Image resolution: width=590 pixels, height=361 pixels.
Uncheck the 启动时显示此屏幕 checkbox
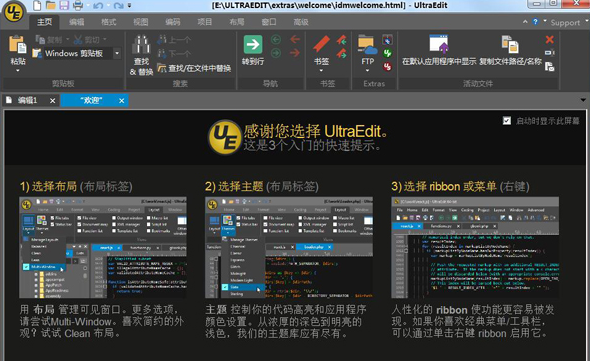507,120
